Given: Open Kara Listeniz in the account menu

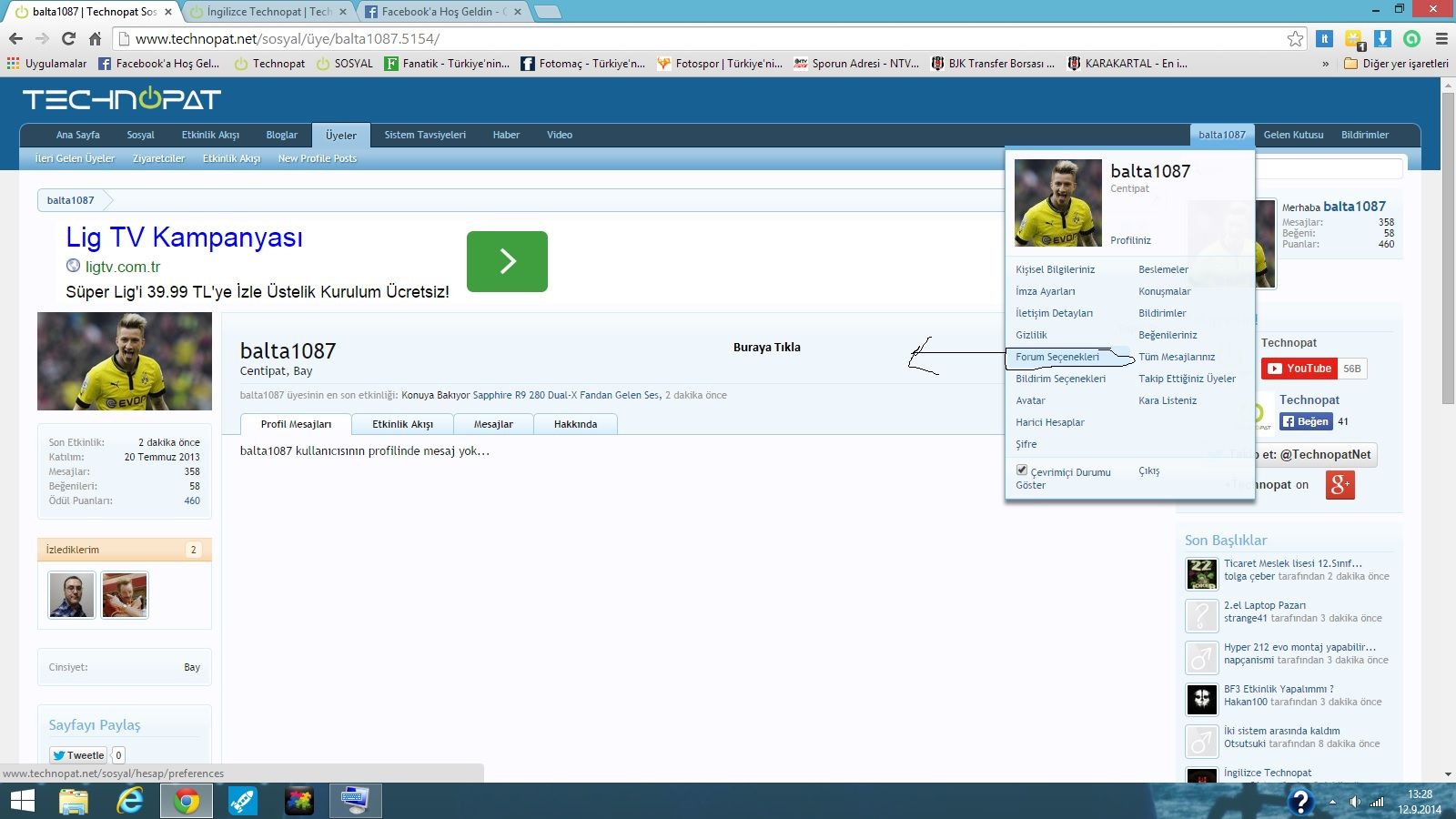Looking at the screenshot, I should point(1168,400).
